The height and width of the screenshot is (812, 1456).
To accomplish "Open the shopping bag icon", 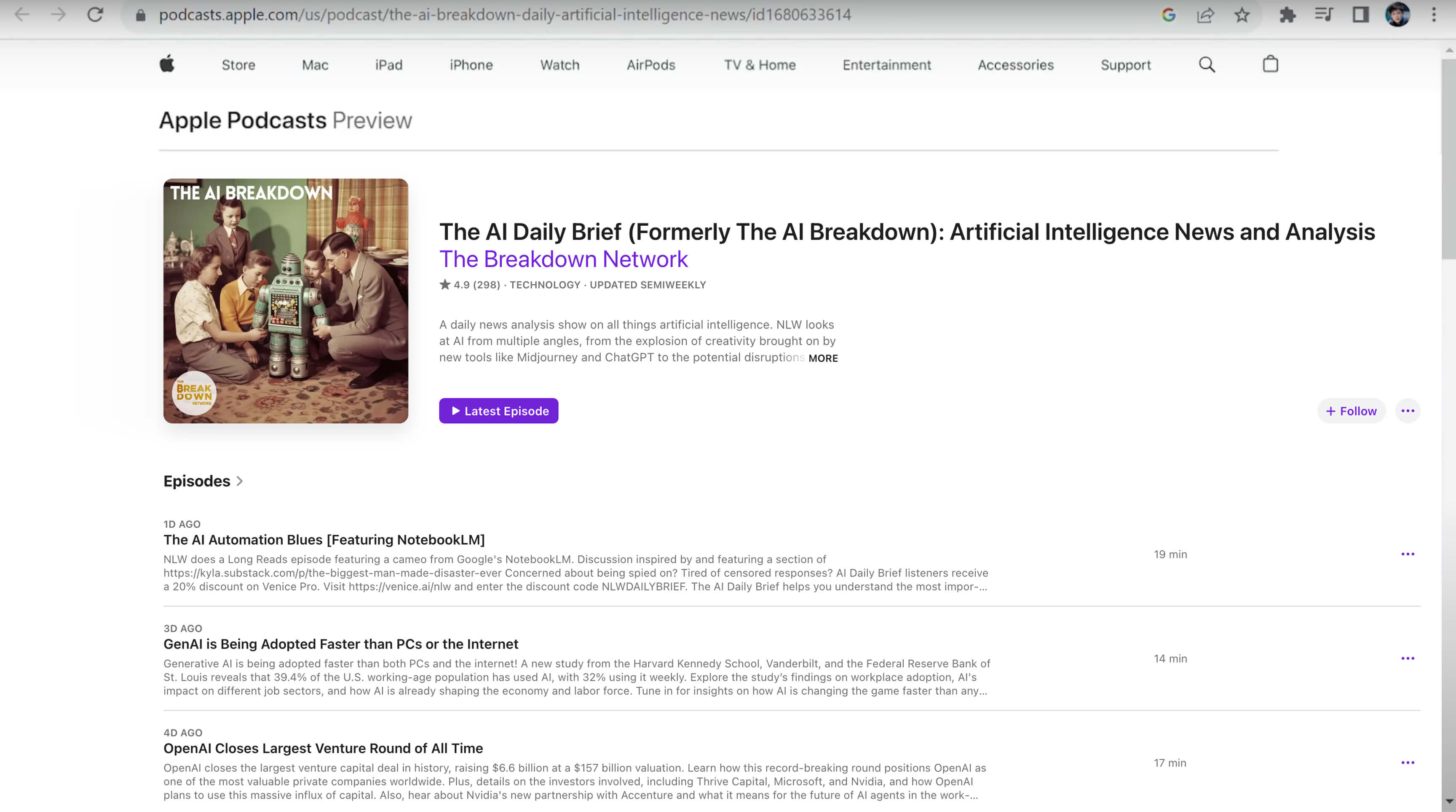I will (1270, 64).
